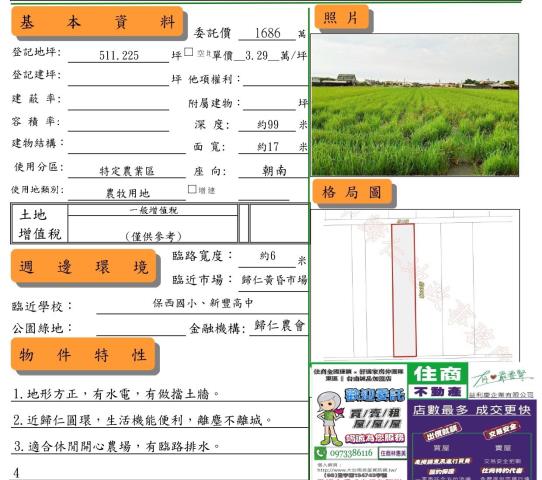Click the 週邊環境 orange section header
The height and width of the screenshot is (480, 542).
click(83, 267)
